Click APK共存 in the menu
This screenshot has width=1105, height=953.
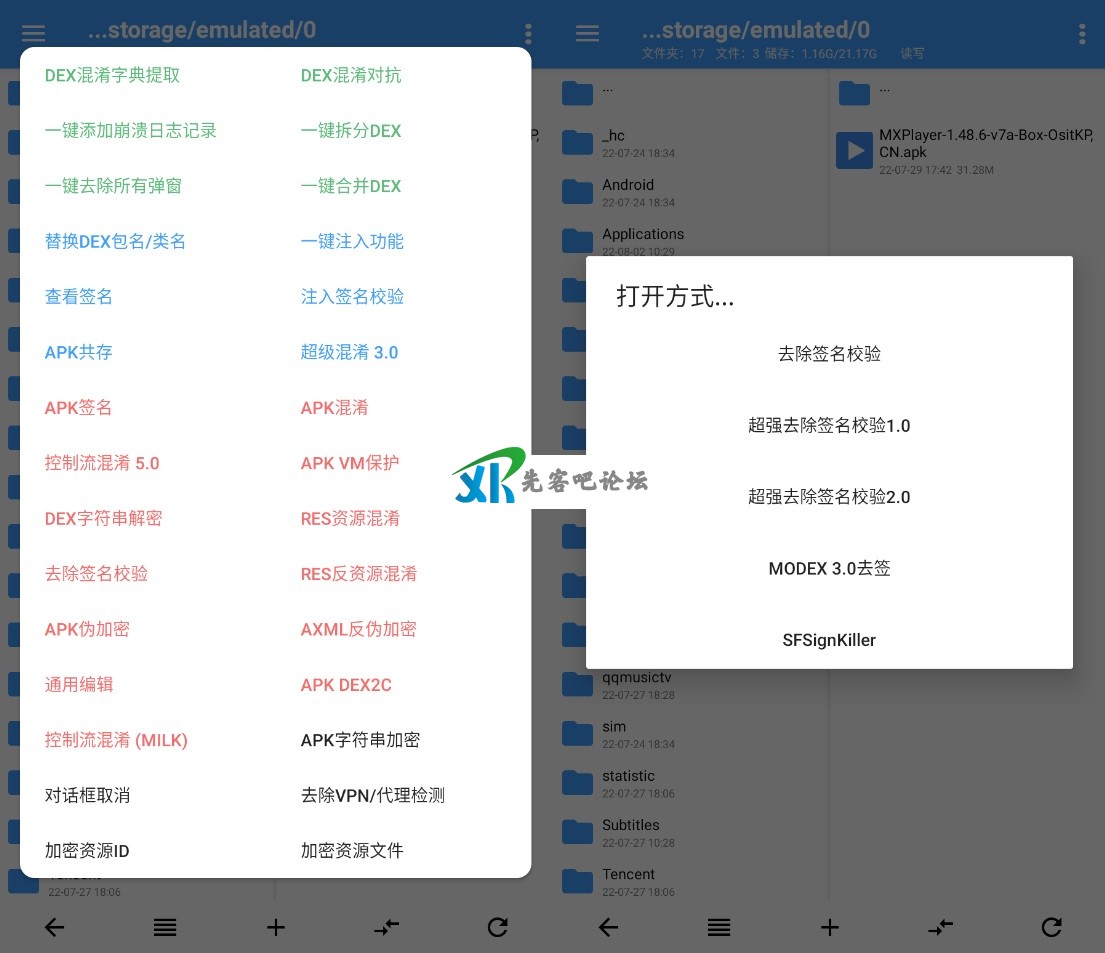point(78,352)
